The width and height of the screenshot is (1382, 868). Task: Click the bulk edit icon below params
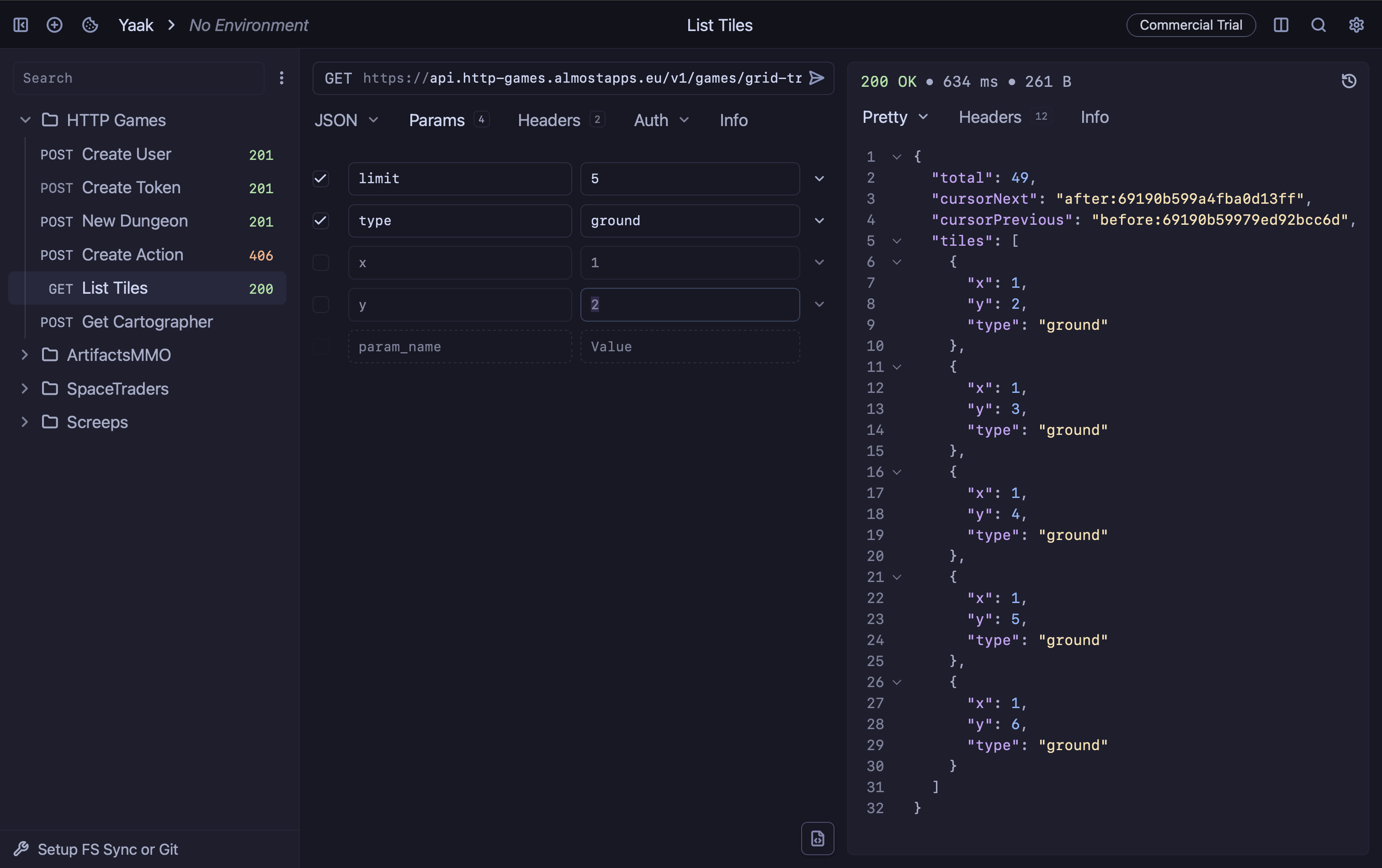click(x=817, y=838)
